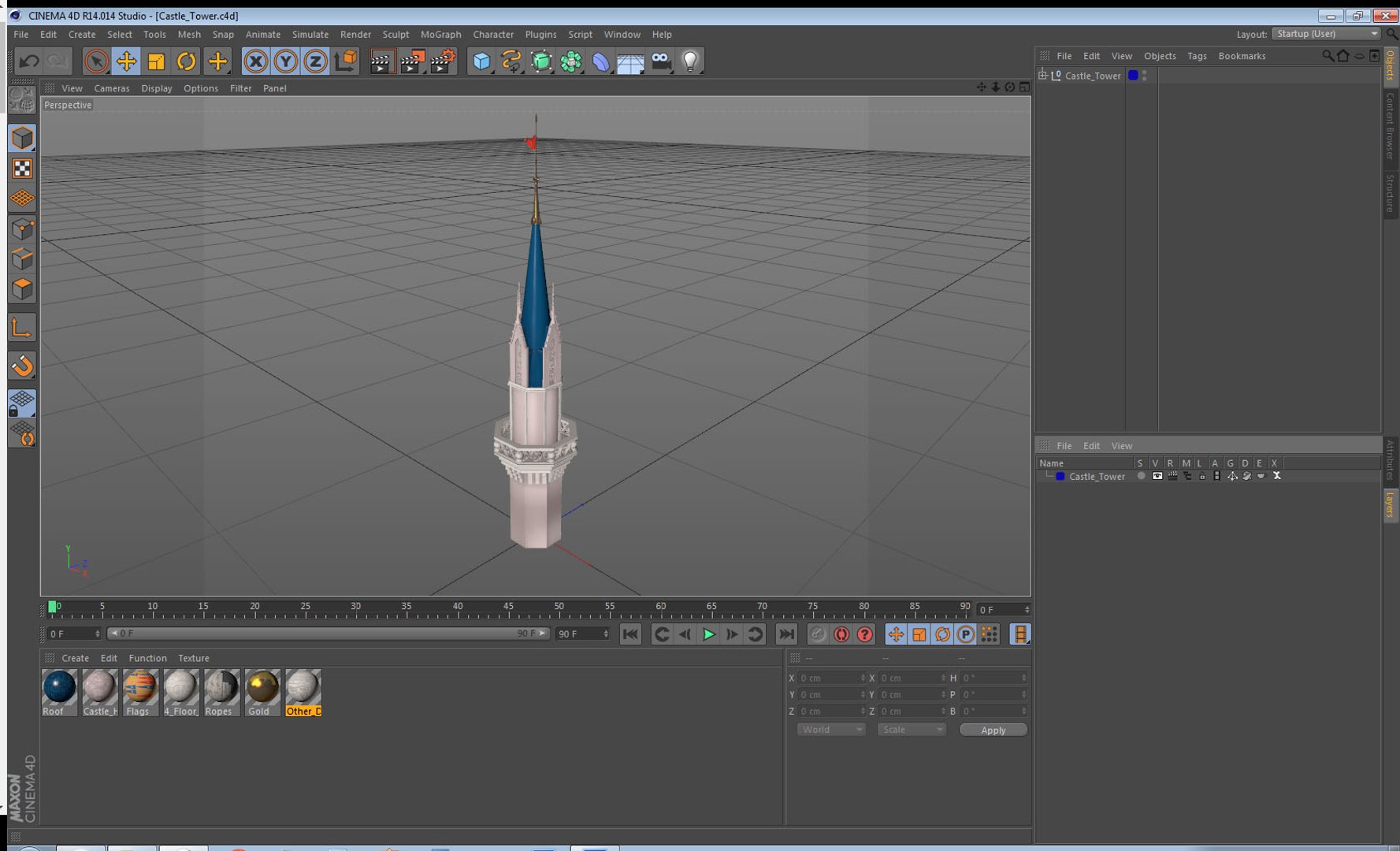Screen dimensions: 1400x851
Task: Open the material Texture menu
Action: click(x=194, y=658)
